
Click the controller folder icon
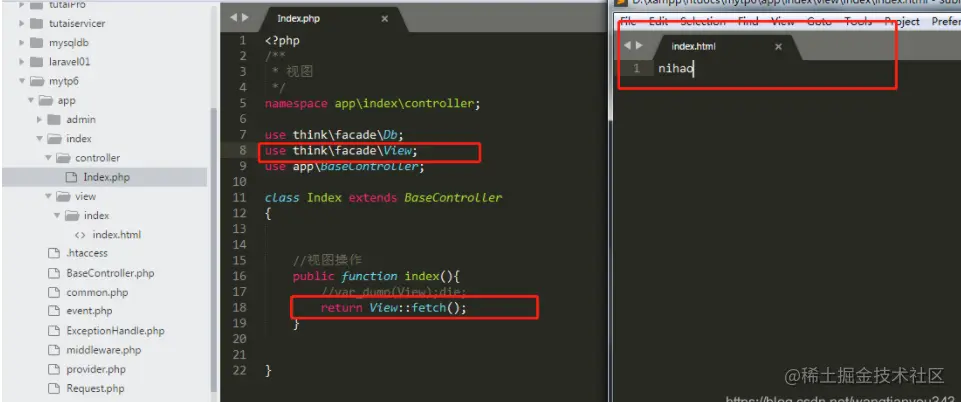click(x=63, y=157)
